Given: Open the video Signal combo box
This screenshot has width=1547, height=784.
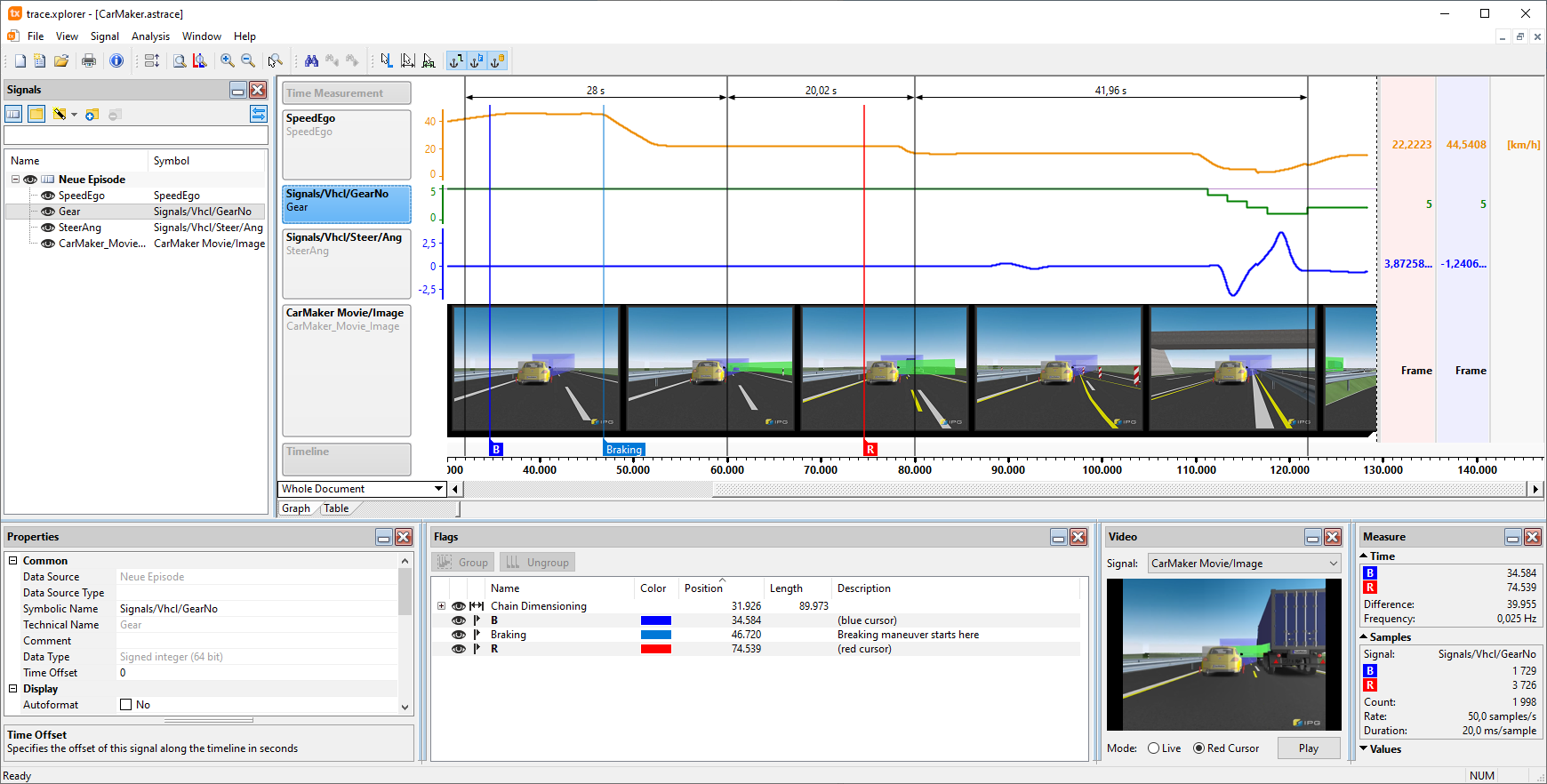Looking at the screenshot, I should [x=1243, y=564].
